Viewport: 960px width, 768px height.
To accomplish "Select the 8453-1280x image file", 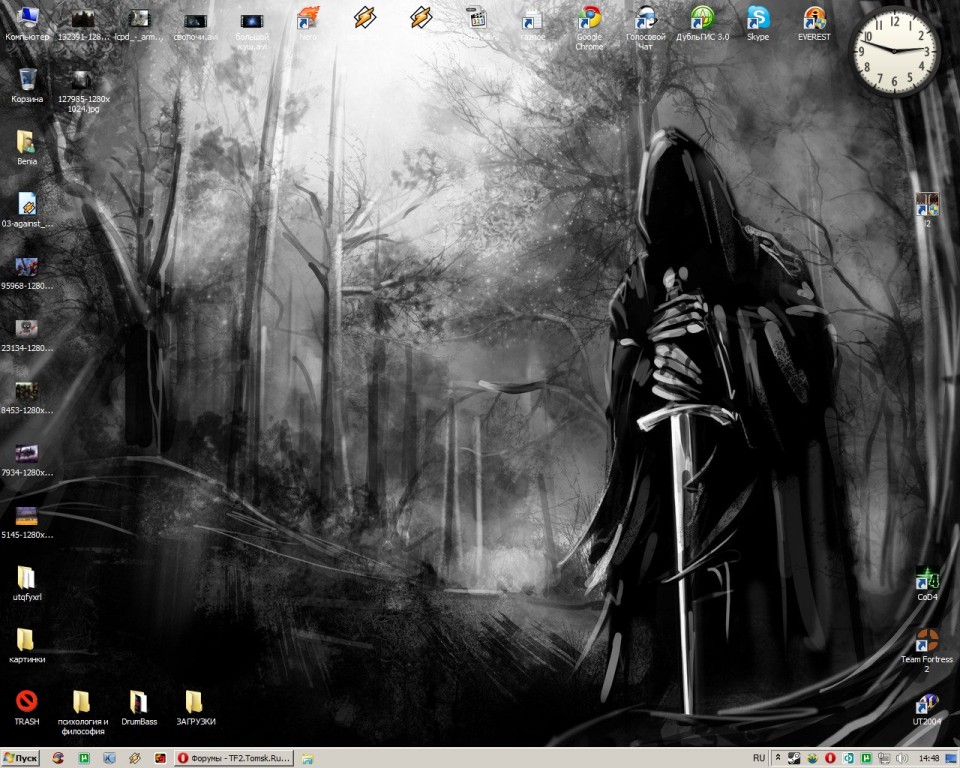I will 27,397.
